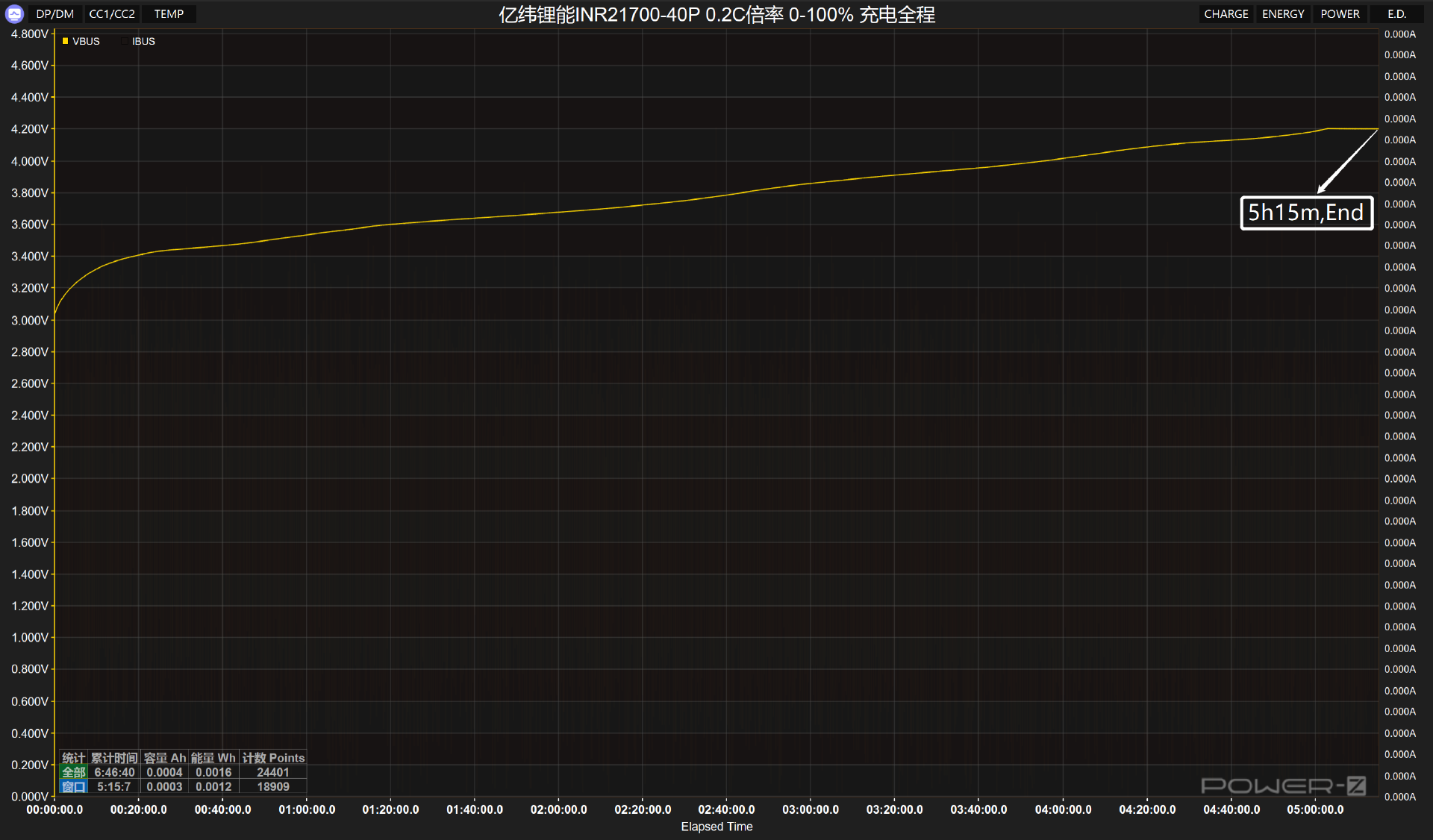Click the 0.0016 energy Wh cell
Image resolution: width=1433 pixels, height=840 pixels.
pos(213,772)
